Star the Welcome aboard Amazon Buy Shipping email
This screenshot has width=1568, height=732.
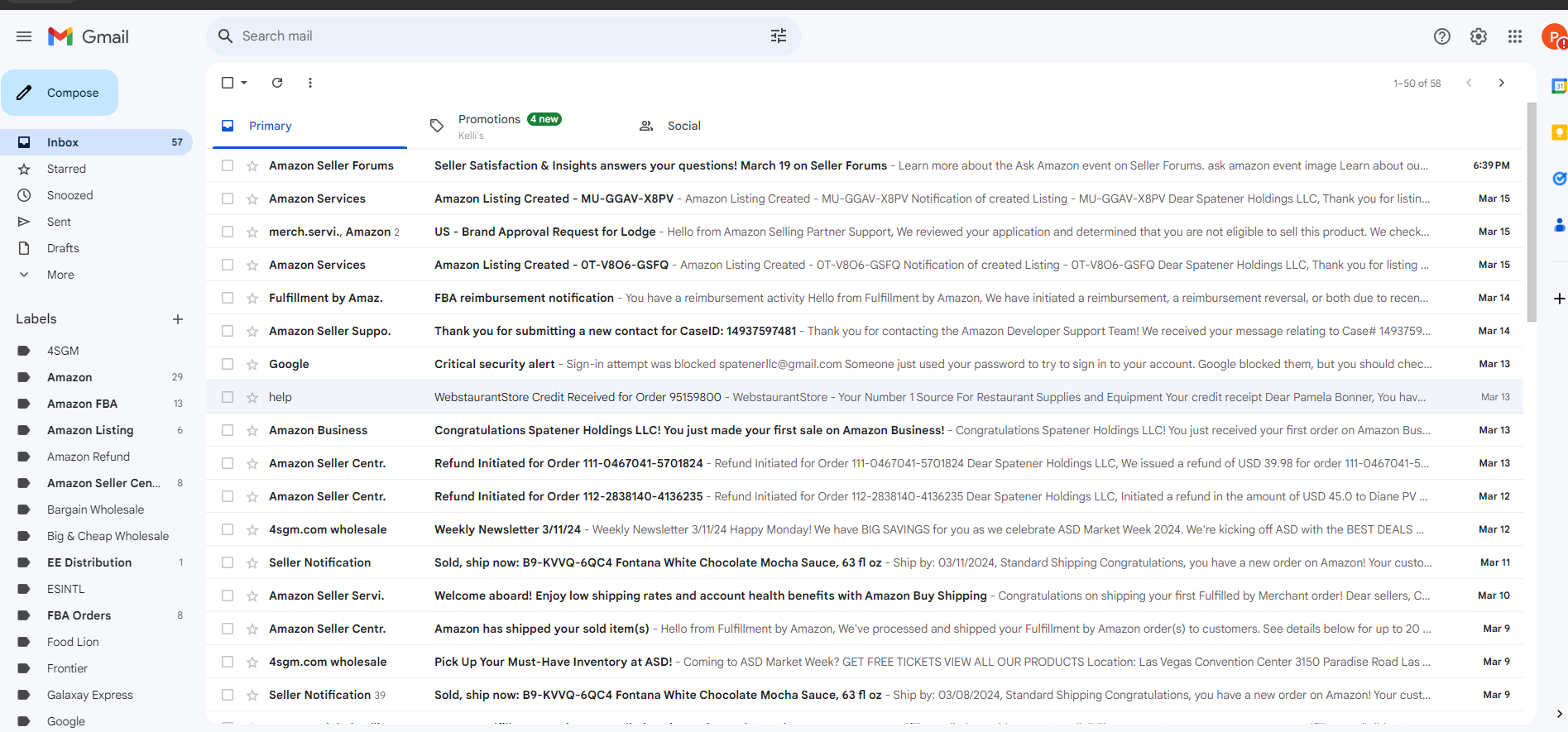pos(252,596)
